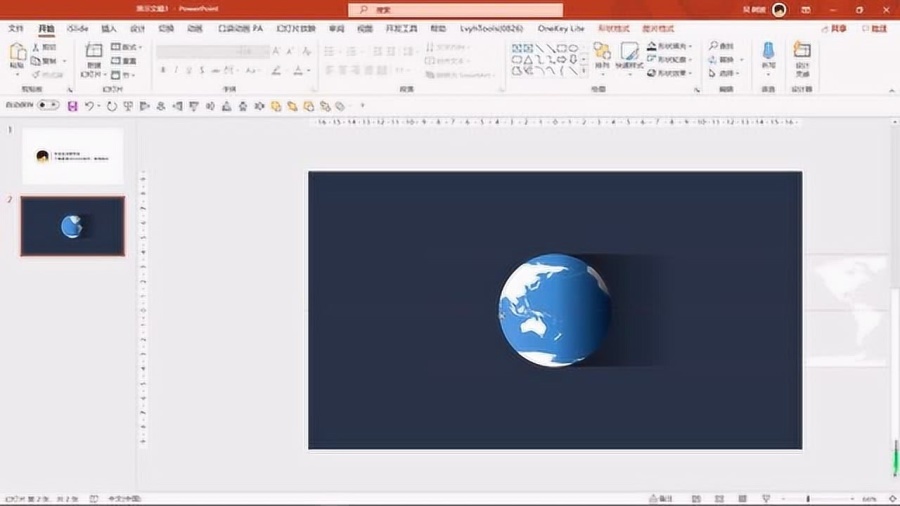Viewport: 900px width, 506px height.
Task: Click the zoom in plus button
Action: click(852, 499)
